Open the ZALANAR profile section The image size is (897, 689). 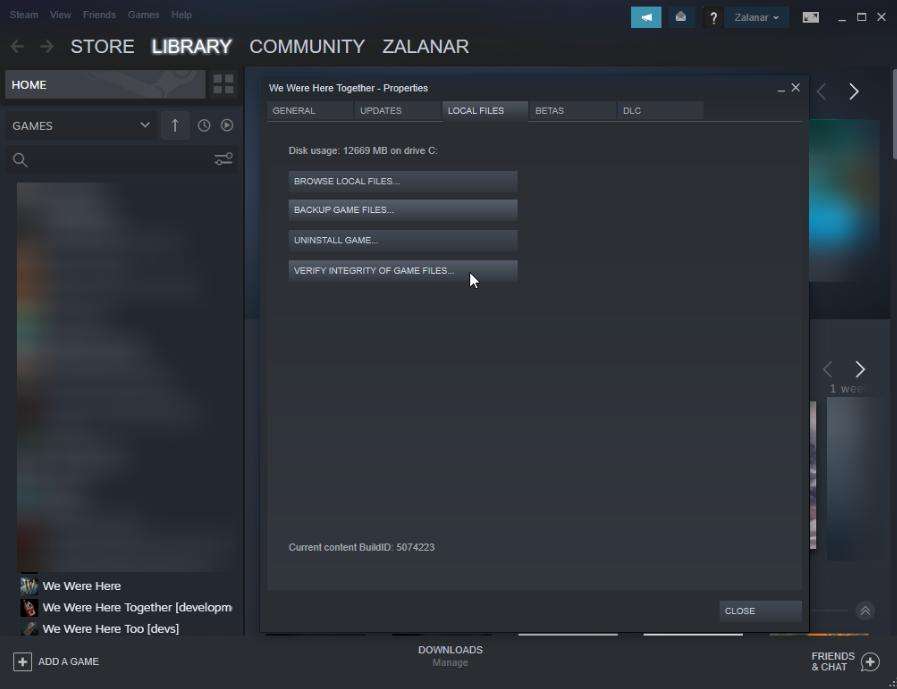[425, 46]
